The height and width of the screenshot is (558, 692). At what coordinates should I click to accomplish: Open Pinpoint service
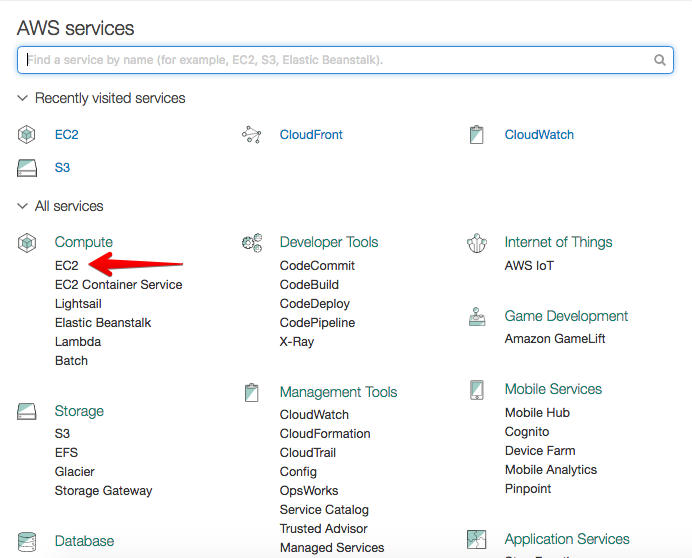[528, 488]
